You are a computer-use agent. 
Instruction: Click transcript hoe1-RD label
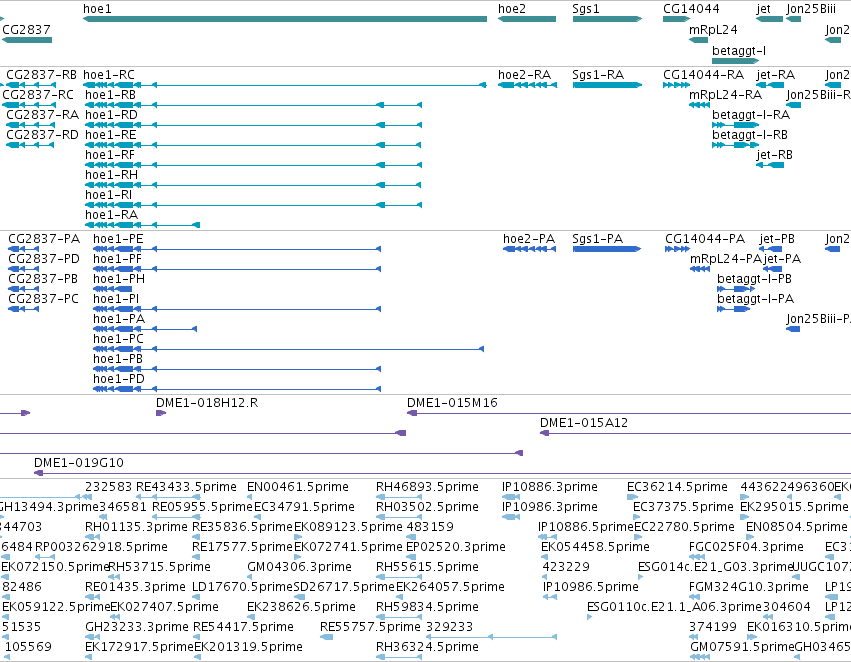pyautogui.click(x=111, y=115)
